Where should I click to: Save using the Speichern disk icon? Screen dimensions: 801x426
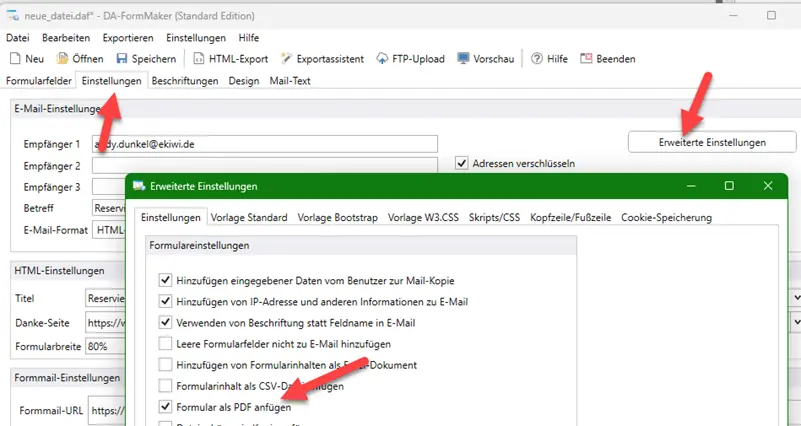point(122,59)
